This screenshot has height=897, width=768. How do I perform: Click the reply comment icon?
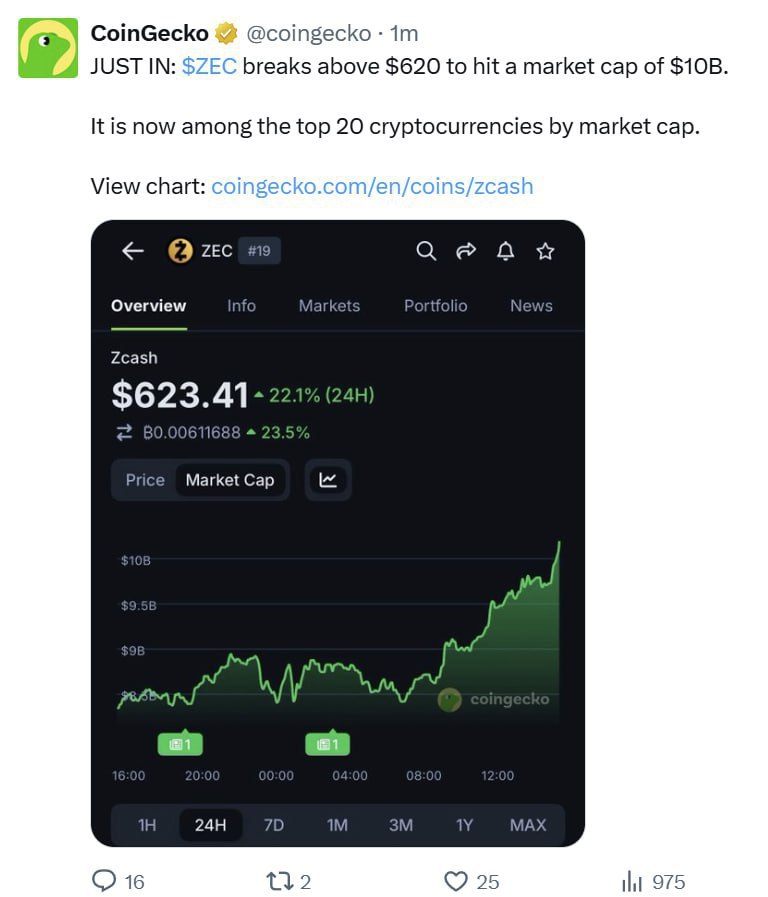pyautogui.click(x=105, y=881)
